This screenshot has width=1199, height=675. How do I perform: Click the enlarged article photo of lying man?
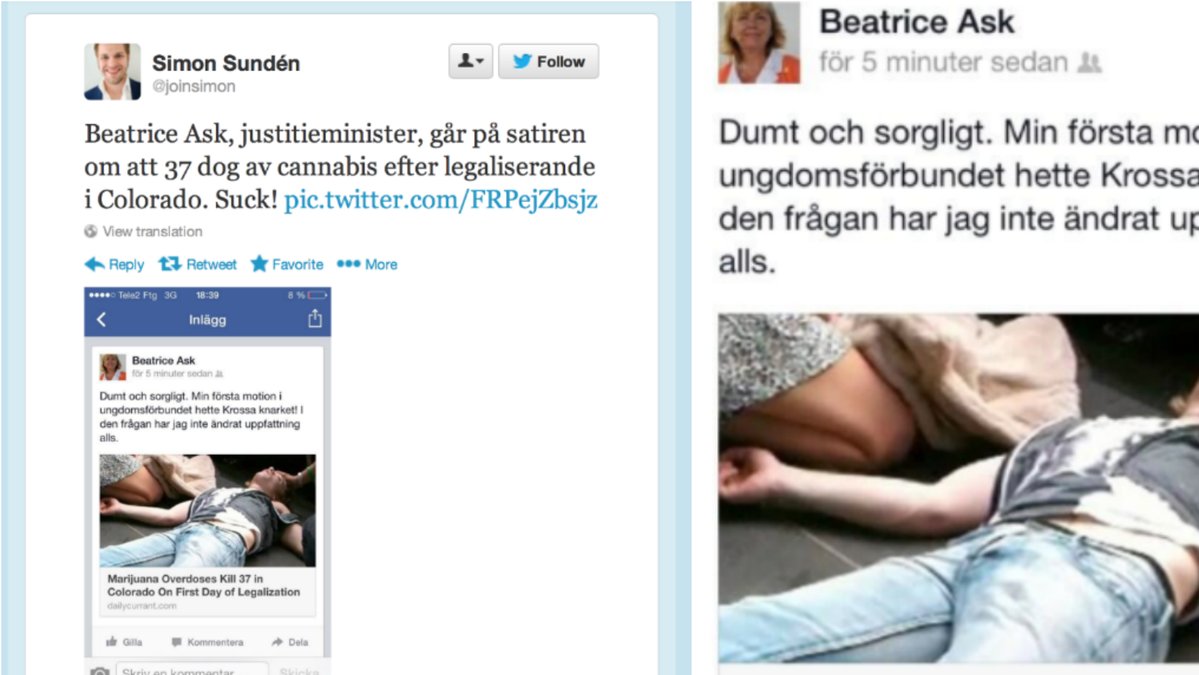point(958,488)
